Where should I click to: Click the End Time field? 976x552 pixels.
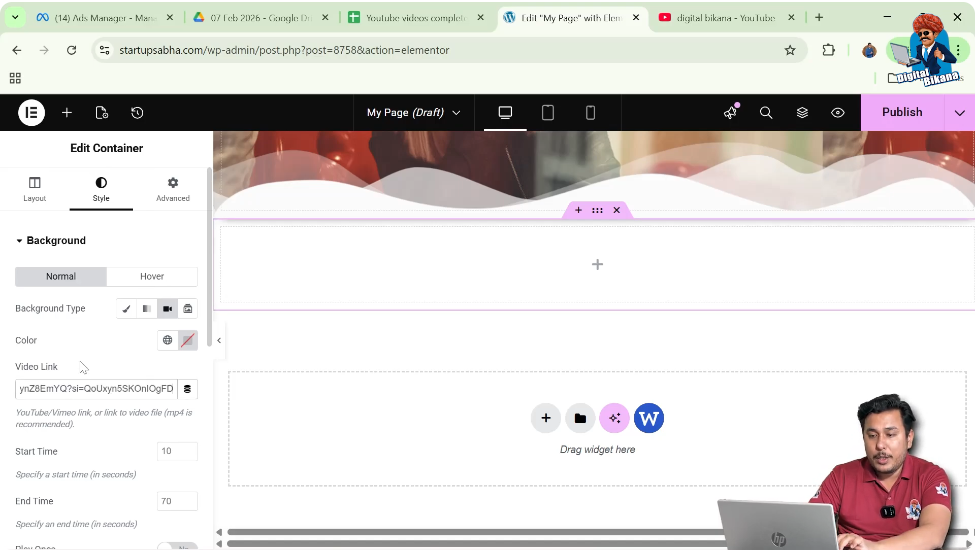(x=177, y=501)
